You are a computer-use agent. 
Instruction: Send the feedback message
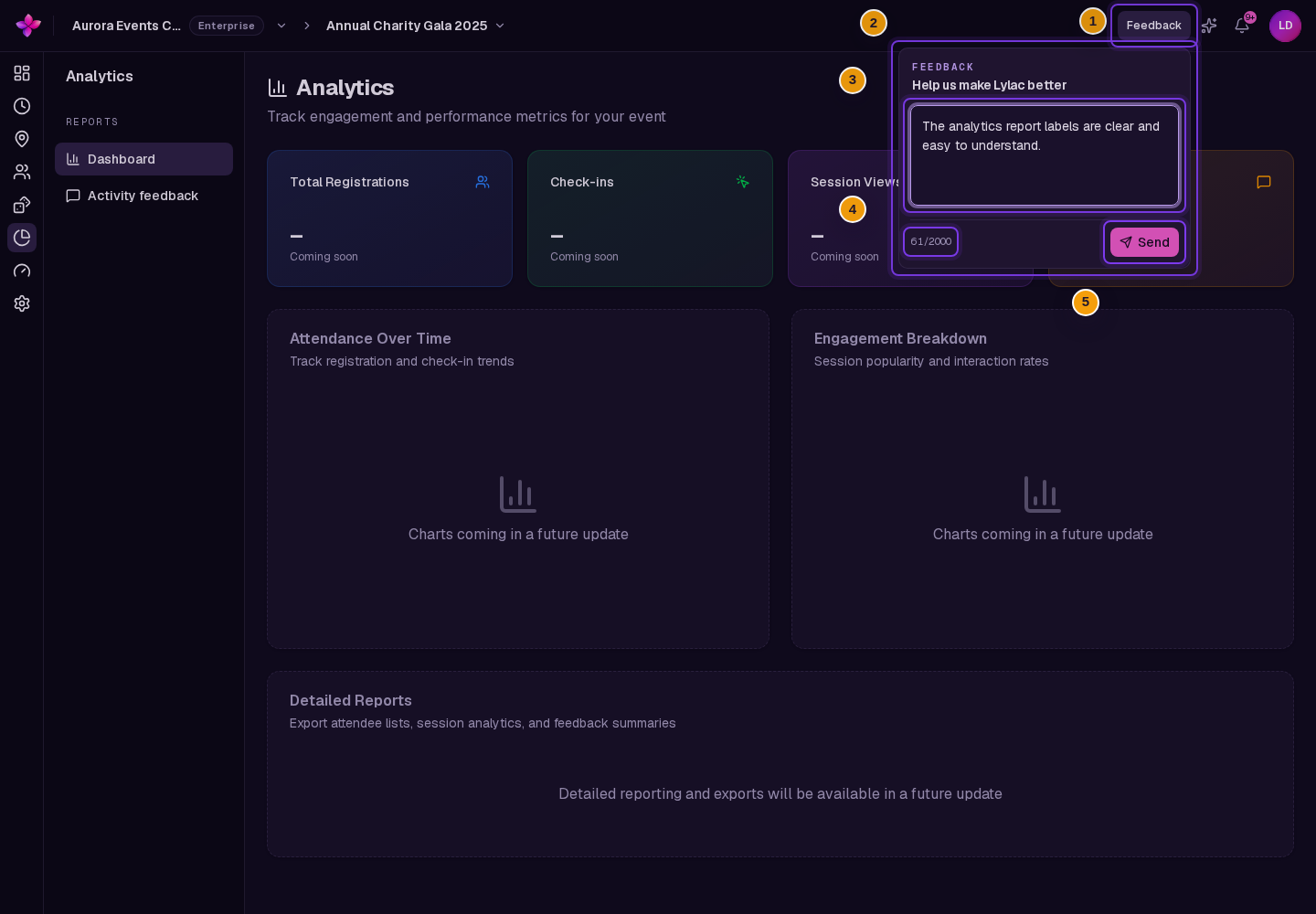1144,242
